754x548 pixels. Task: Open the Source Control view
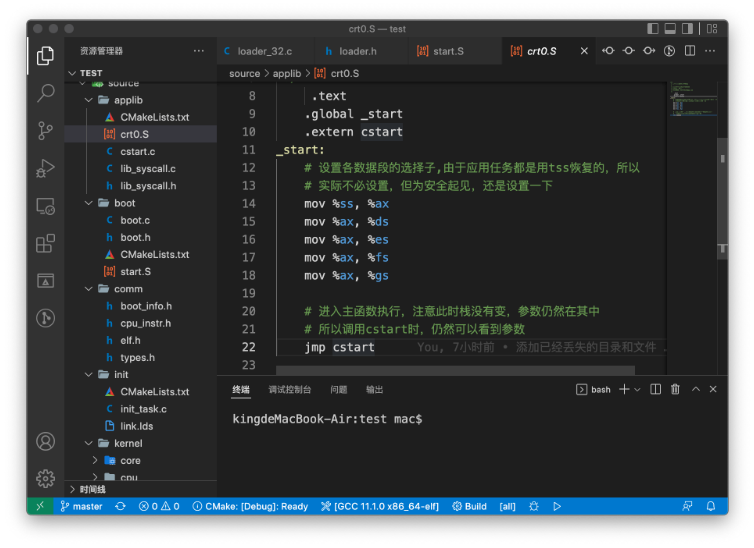(x=45, y=130)
